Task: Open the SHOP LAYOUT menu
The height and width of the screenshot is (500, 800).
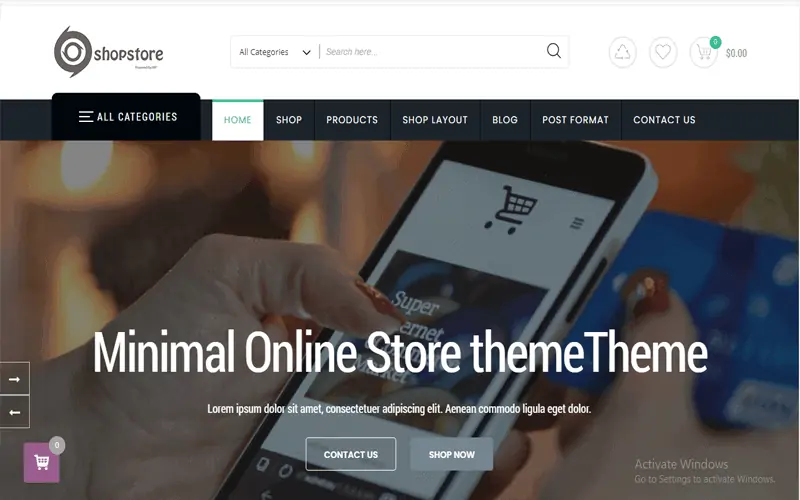Action: click(x=435, y=120)
